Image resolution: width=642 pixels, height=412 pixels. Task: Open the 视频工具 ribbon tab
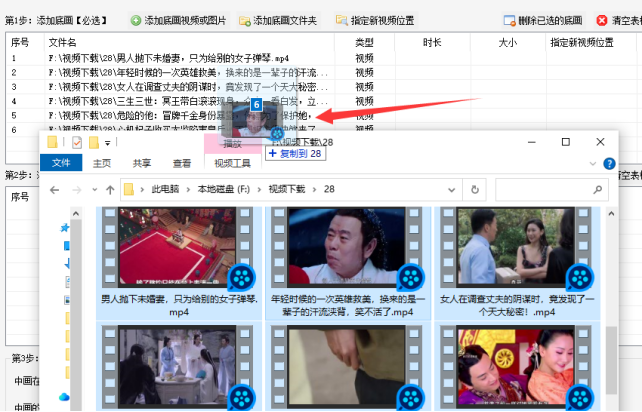(x=233, y=163)
